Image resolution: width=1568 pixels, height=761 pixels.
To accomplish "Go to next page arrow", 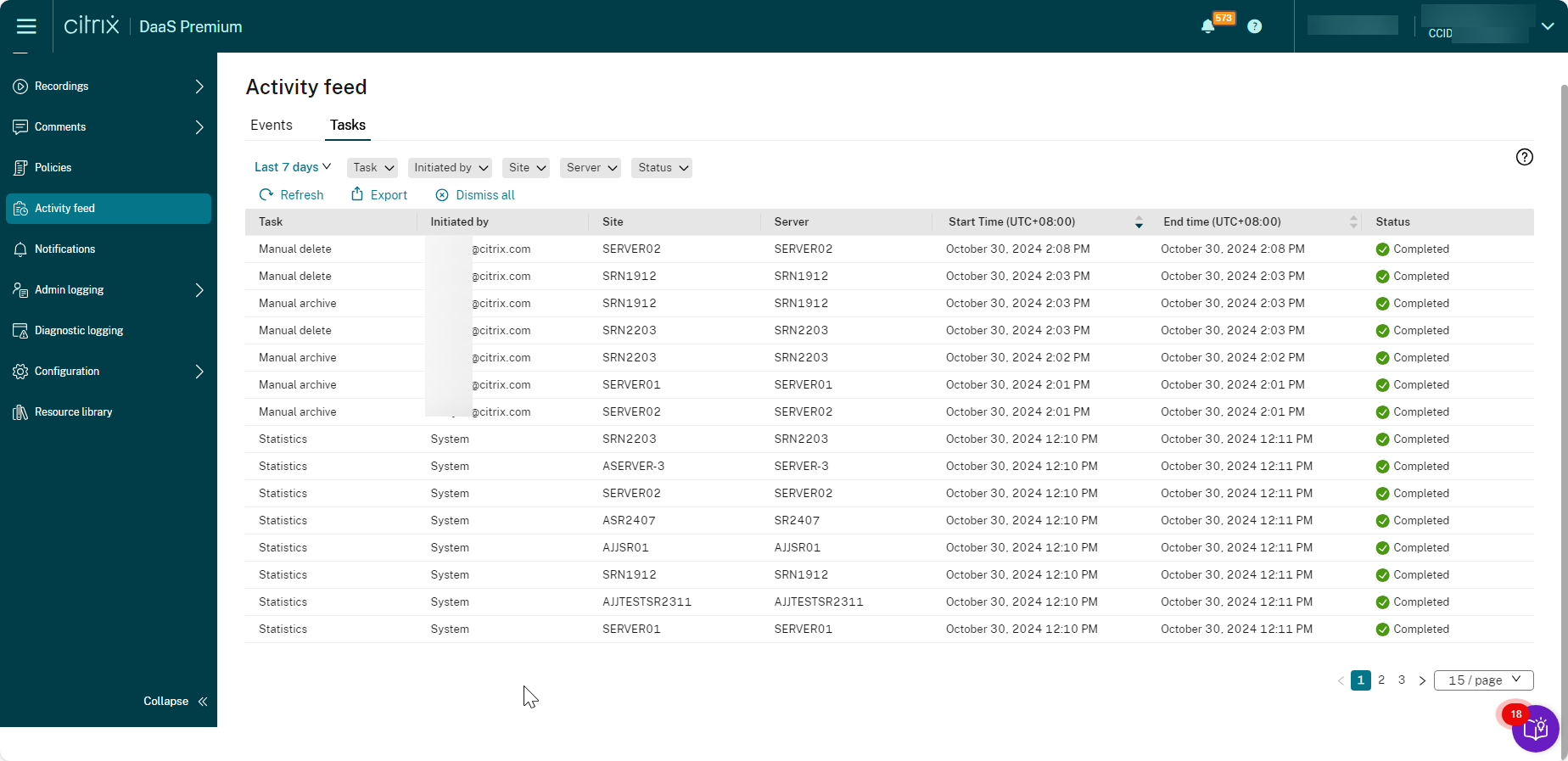I will pos(1422,680).
